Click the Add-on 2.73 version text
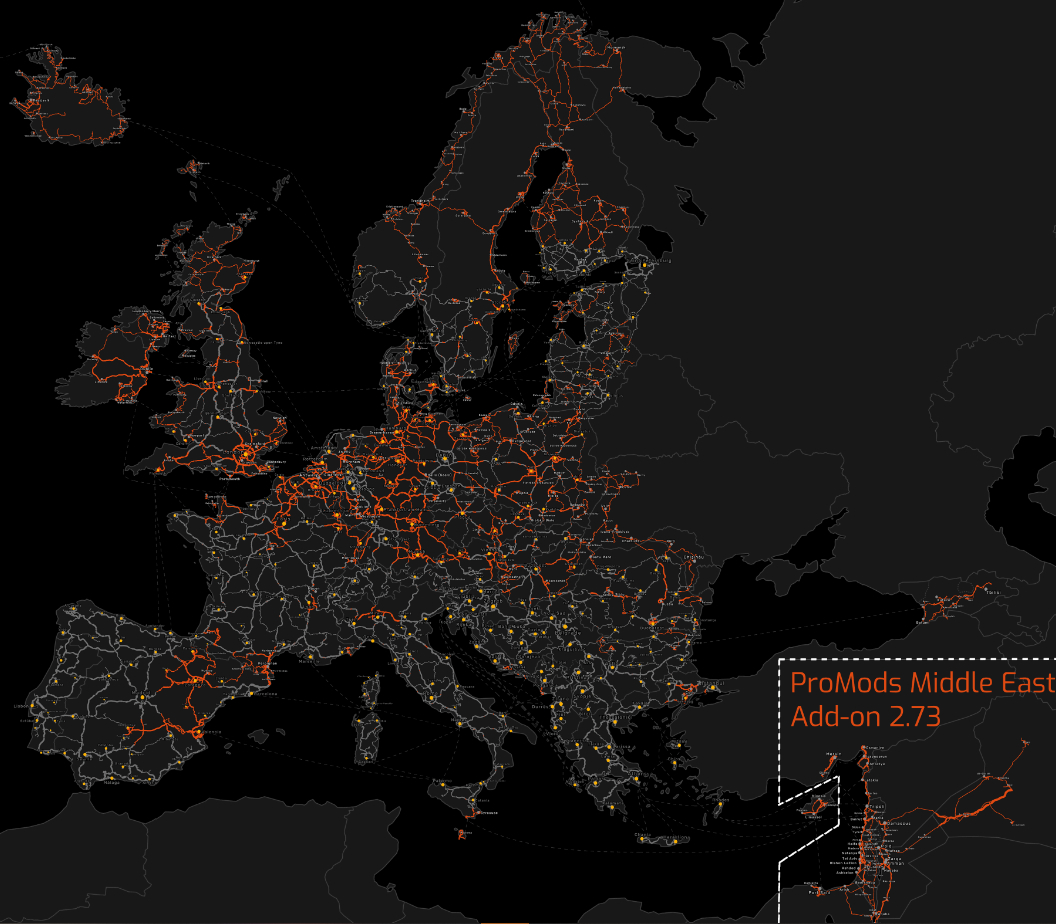Viewport: 1056px width, 924px height. click(x=865, y=717)
